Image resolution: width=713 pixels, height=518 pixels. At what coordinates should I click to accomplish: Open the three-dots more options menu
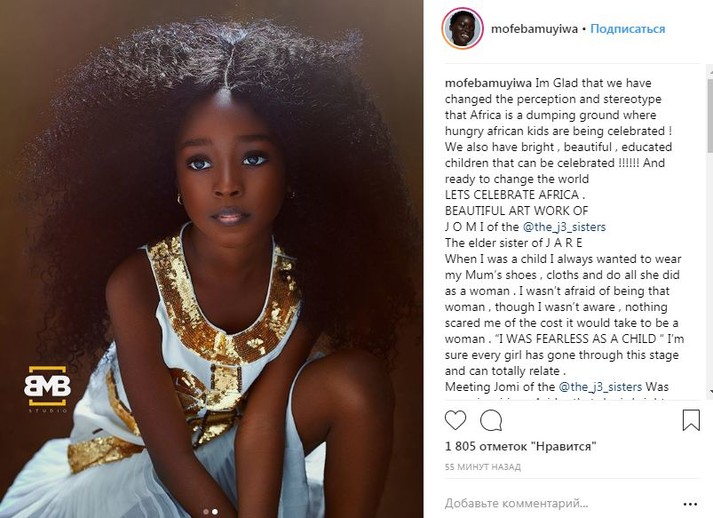pyautogui.click(x=690, y=504)
